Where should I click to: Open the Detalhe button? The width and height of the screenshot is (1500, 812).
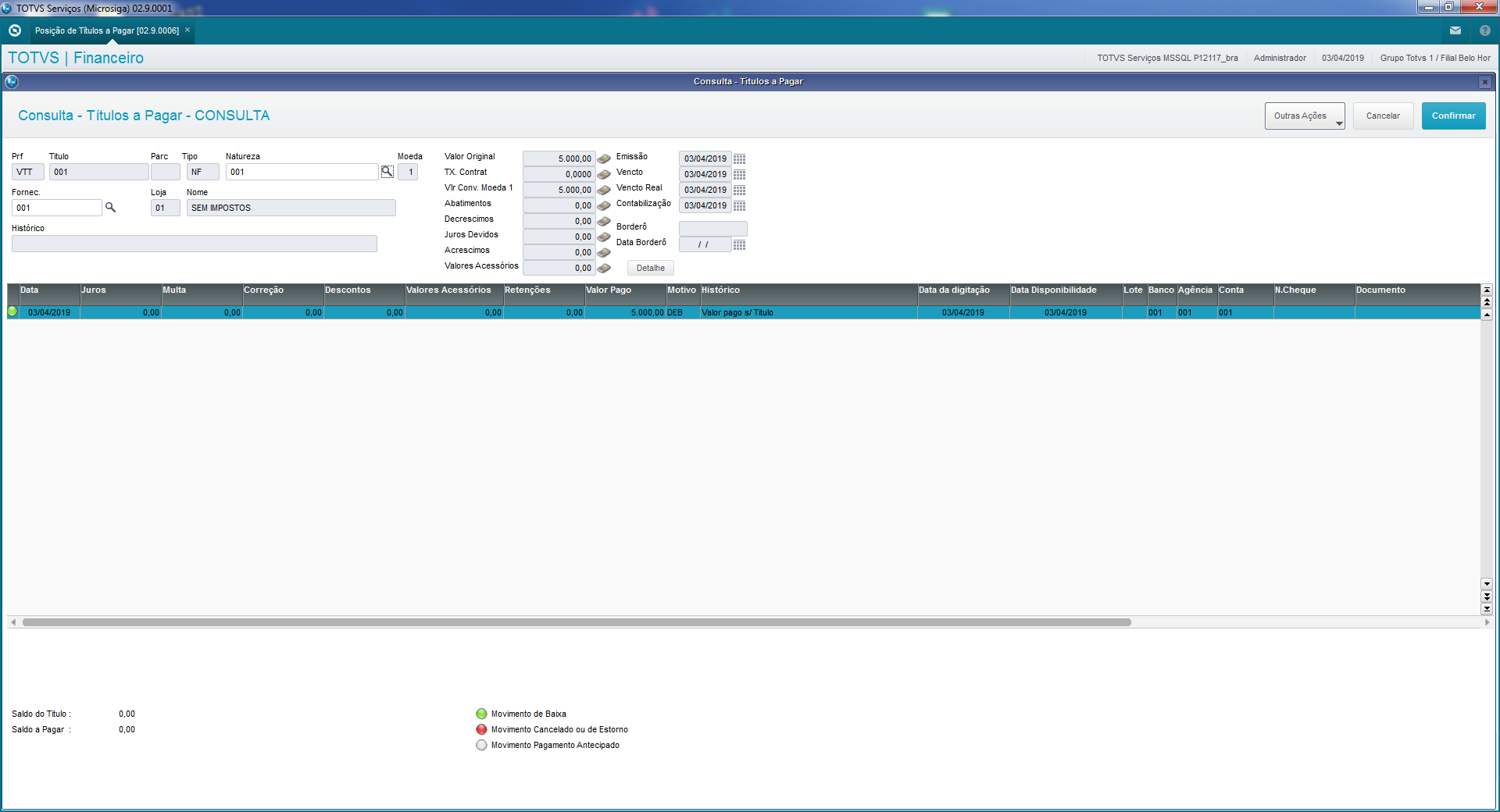coord(650,268)
